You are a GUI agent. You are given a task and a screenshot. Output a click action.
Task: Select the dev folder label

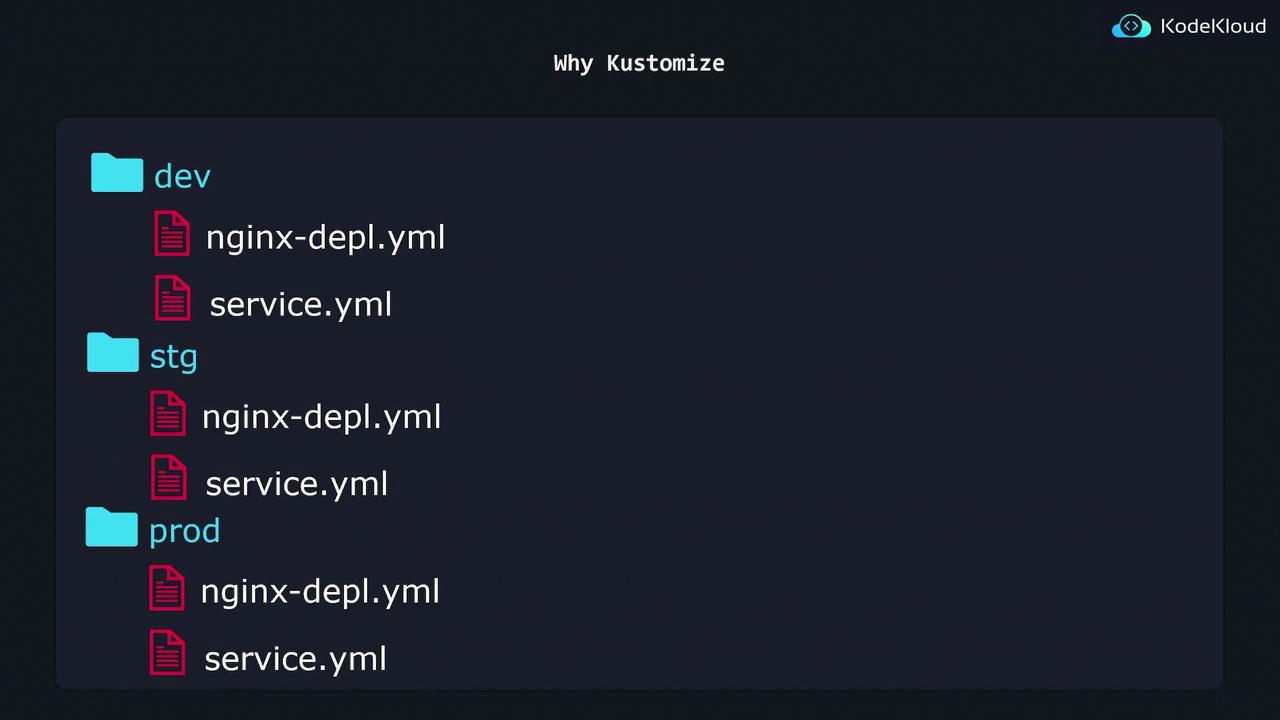tap(182, 176)
